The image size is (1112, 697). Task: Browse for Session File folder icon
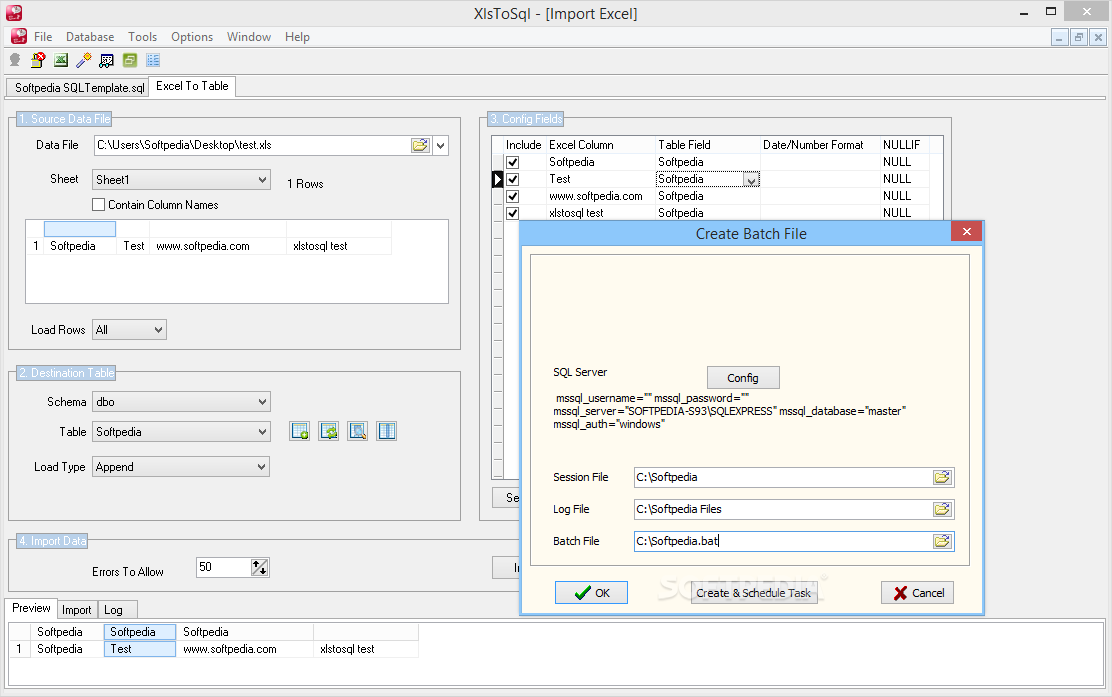click(942, 477)
